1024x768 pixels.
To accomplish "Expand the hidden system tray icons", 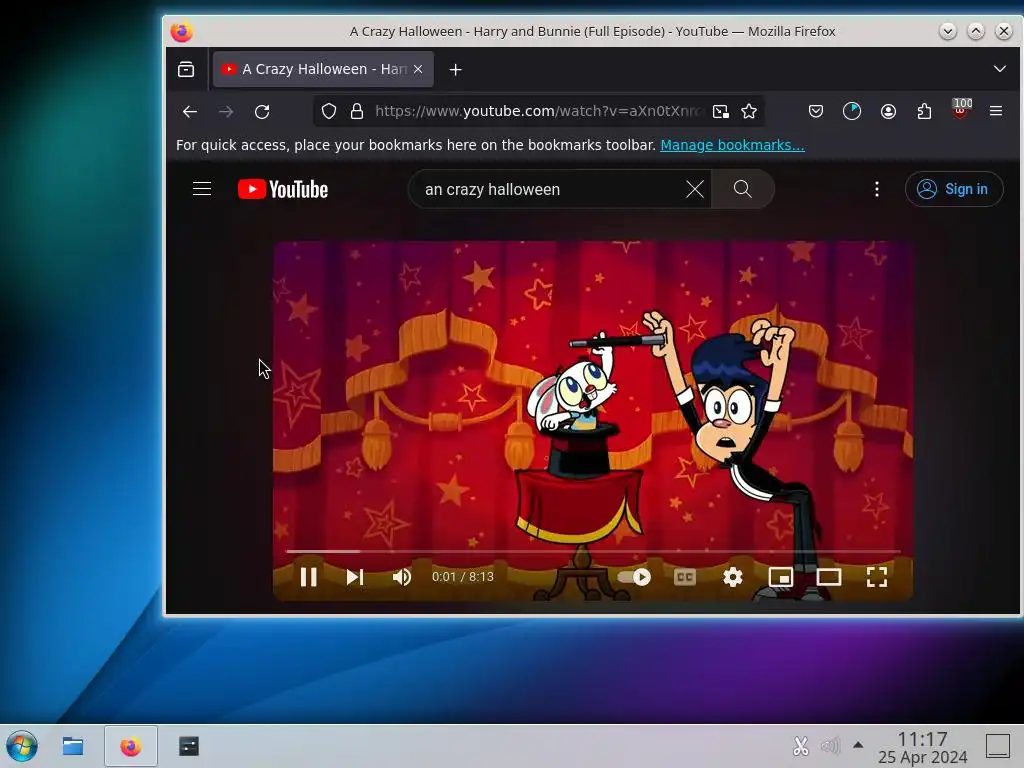I will pyautogui.click(x=858, y=745).
